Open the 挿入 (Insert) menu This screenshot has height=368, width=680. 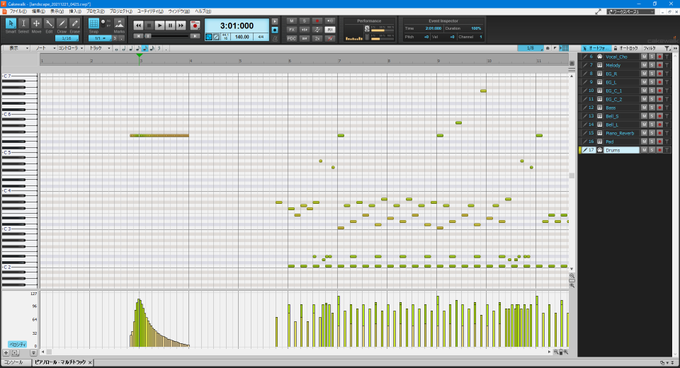pyautogui.click(x=75, y=11)
